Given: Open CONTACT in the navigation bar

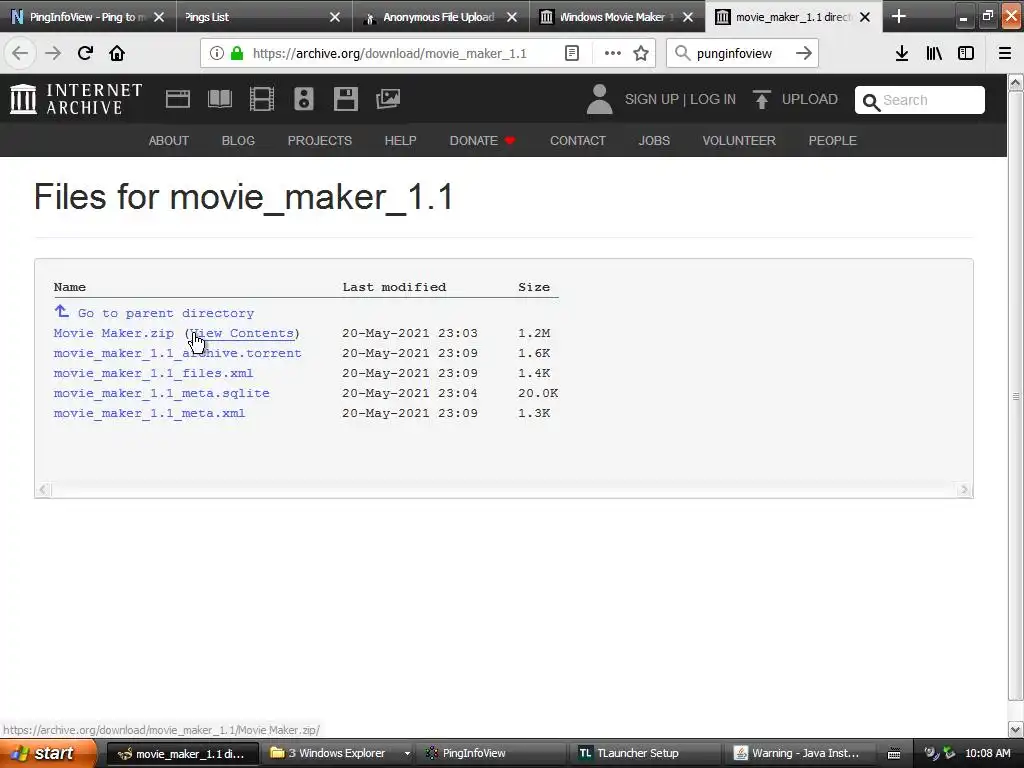Looking at the screenshot, I should coord(578,140).
